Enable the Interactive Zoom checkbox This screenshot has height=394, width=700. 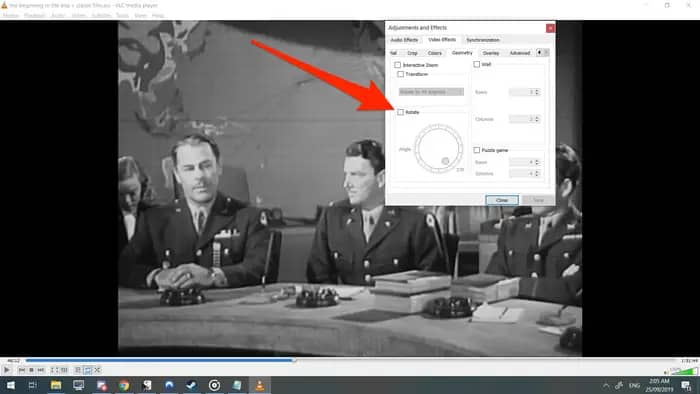[x=397, y=65]
